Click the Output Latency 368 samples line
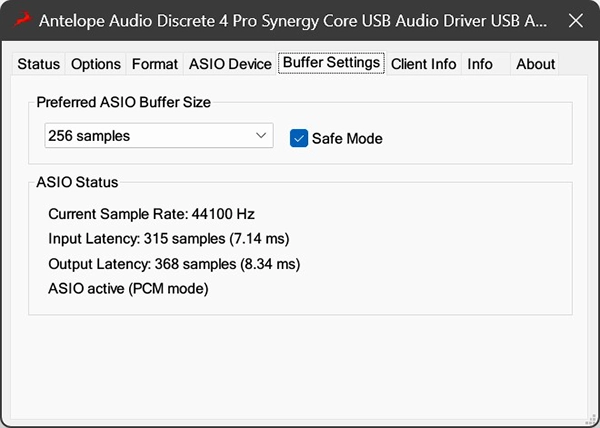600x428 pixels. point(174,264)
